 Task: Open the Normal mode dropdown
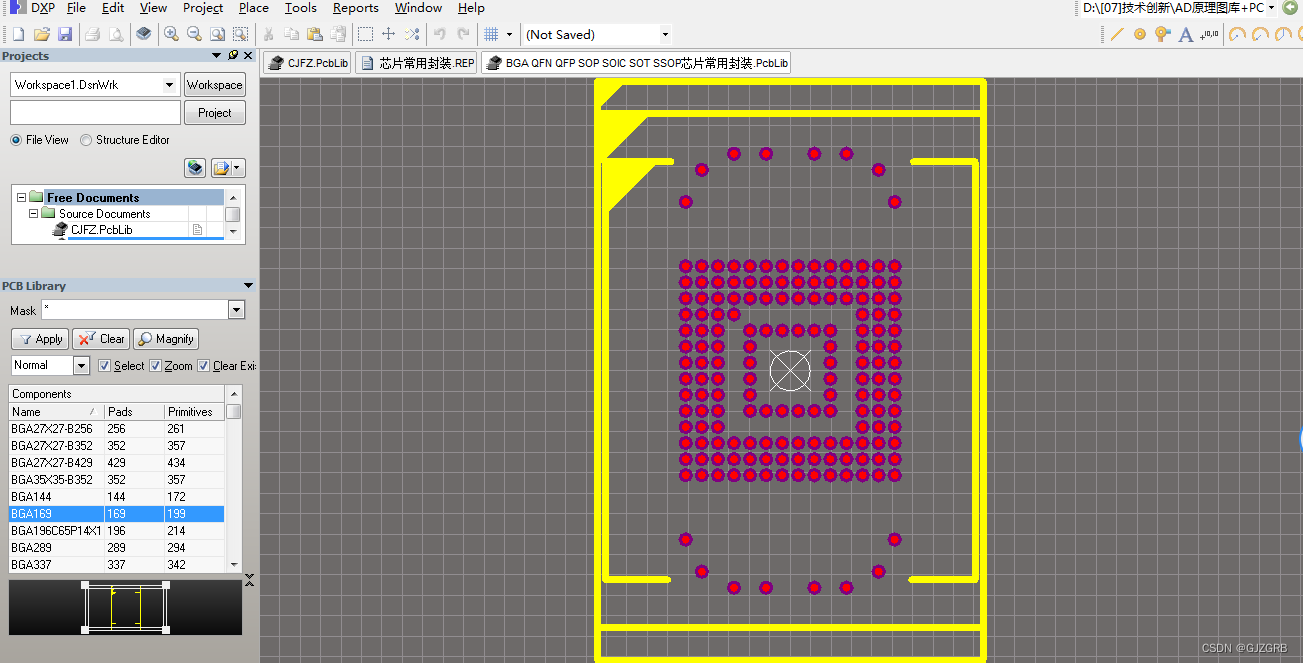click(x=82, y=366)
